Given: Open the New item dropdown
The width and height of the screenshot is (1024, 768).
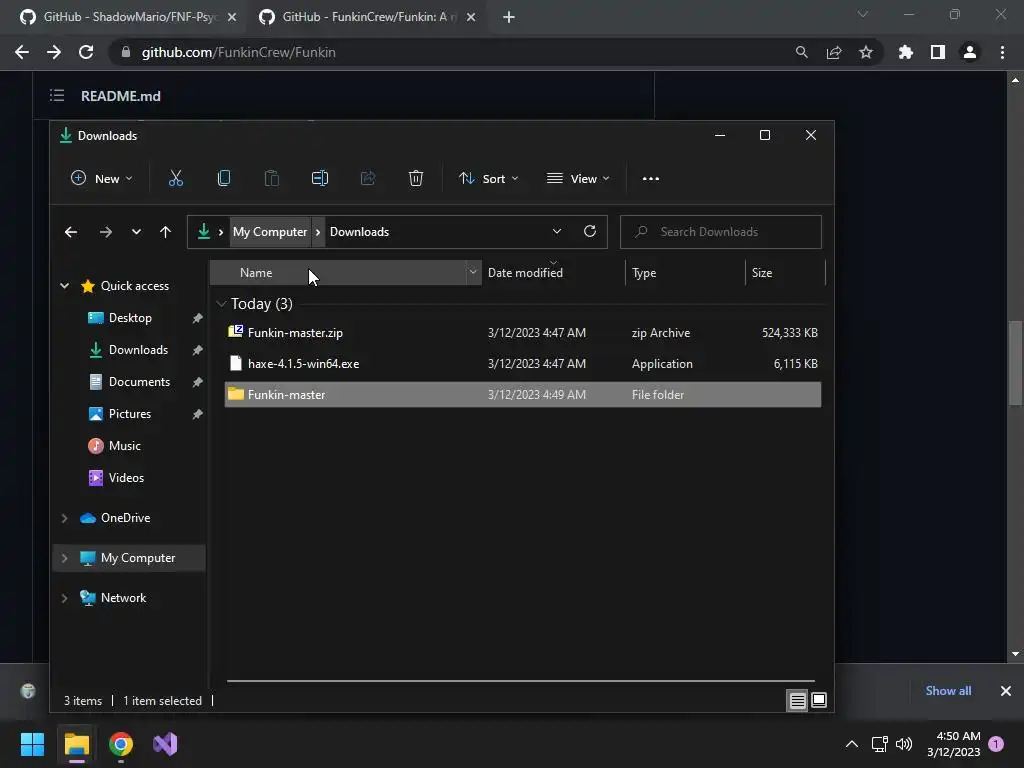Looking at the screenshot, I should point(101,178).
